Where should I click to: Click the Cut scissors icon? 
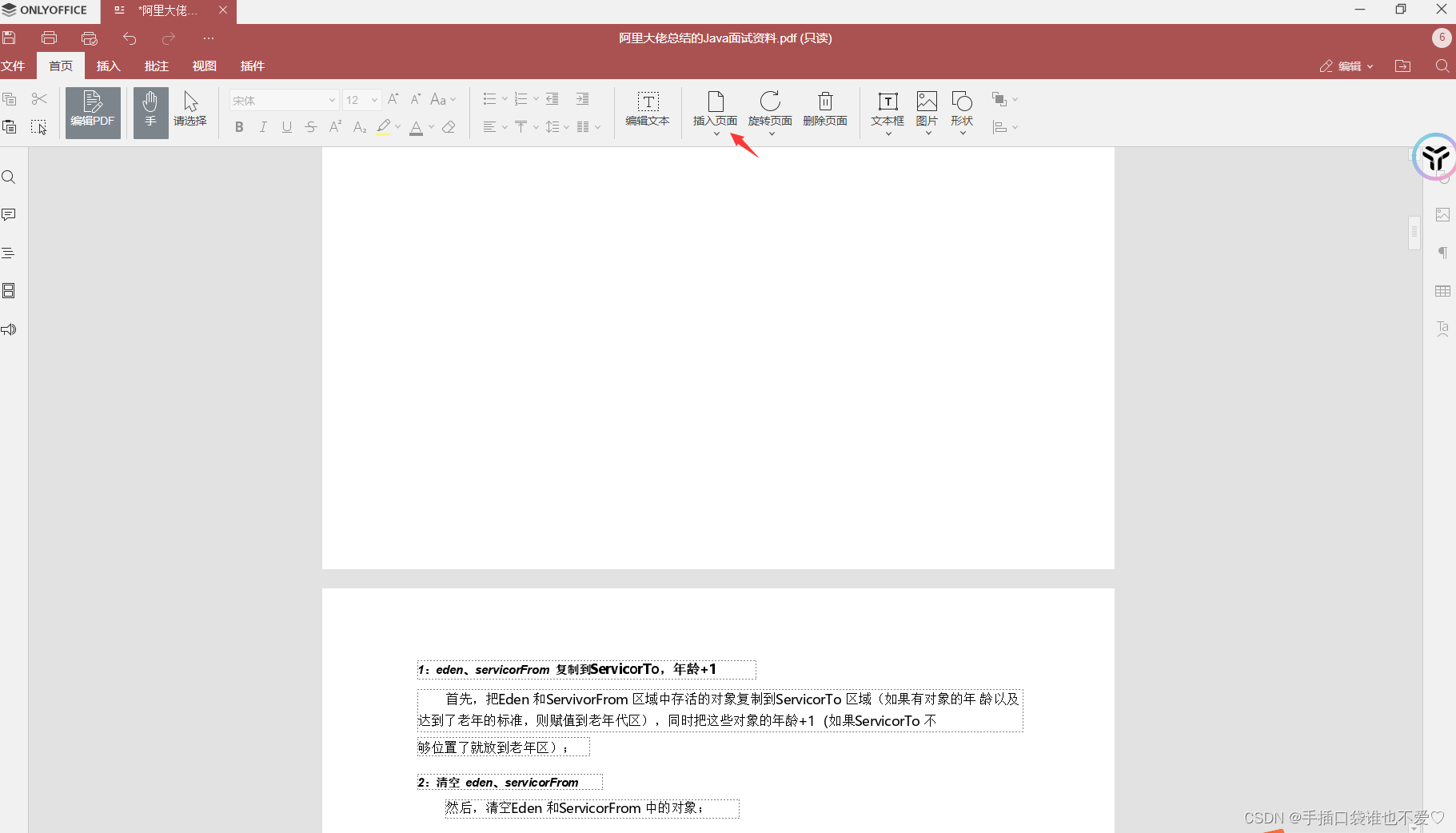[39, 99]
